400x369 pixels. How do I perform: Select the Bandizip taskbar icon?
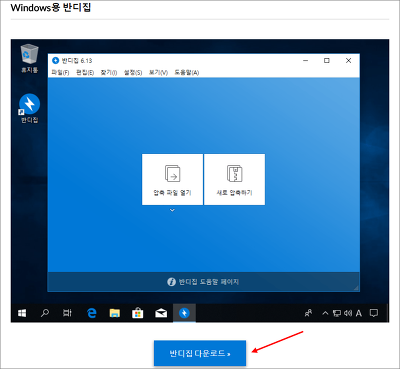pos(184,313)
